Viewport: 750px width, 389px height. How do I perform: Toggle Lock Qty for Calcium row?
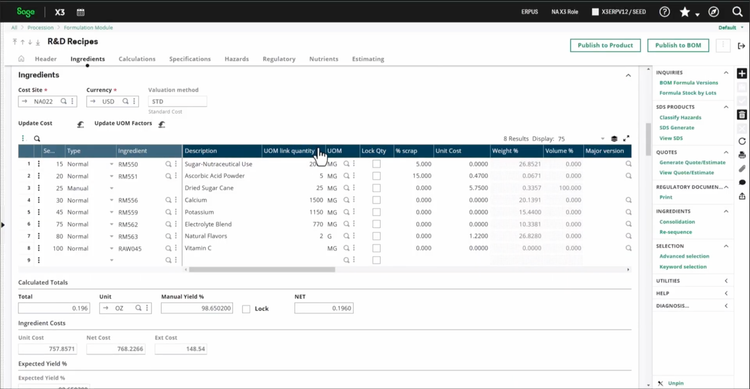pos(376,200)
